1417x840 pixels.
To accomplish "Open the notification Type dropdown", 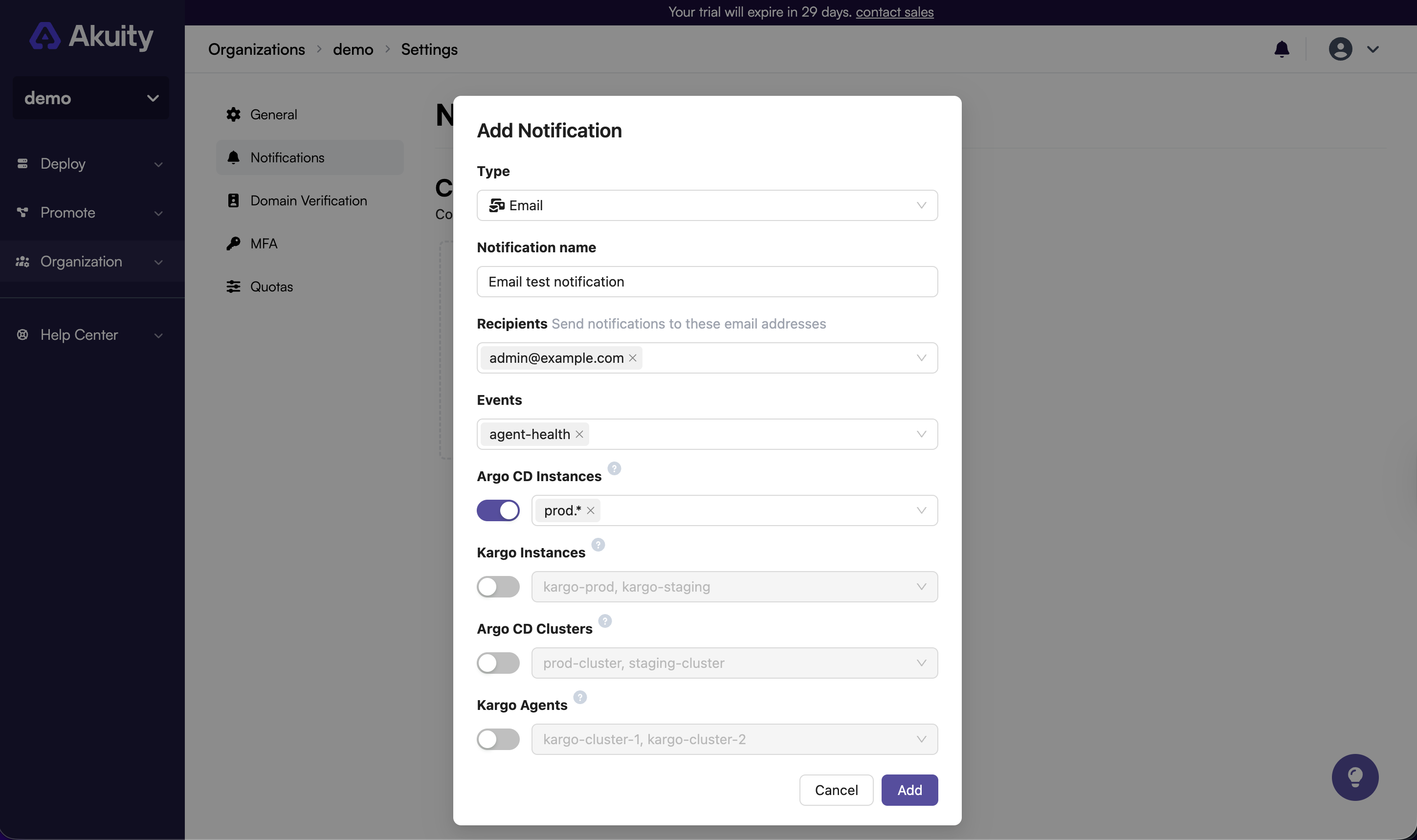I will pyautogui.click(x=706, y=205).
